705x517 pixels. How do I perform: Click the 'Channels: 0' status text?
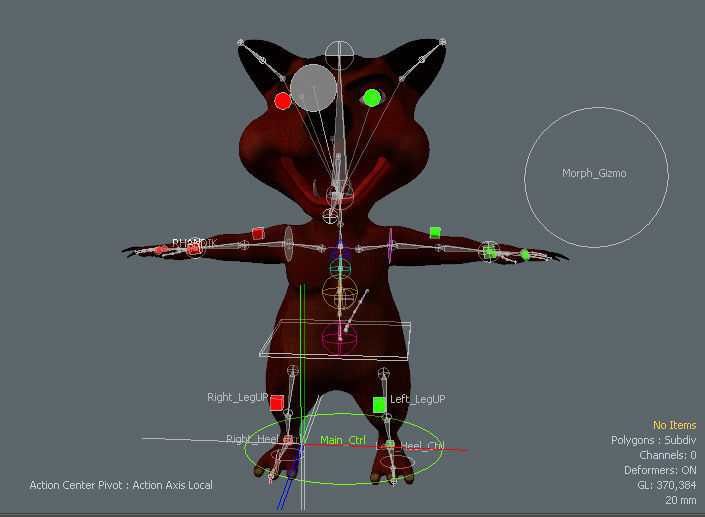pos(668,455)
